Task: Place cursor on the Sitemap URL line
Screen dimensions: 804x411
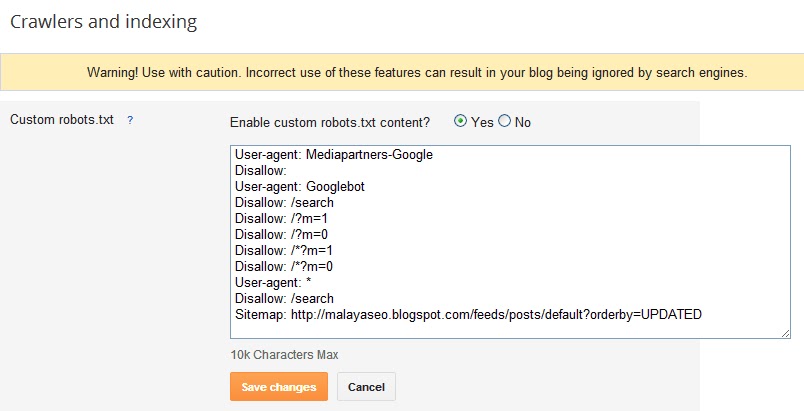Action: [x=468, y=314]
